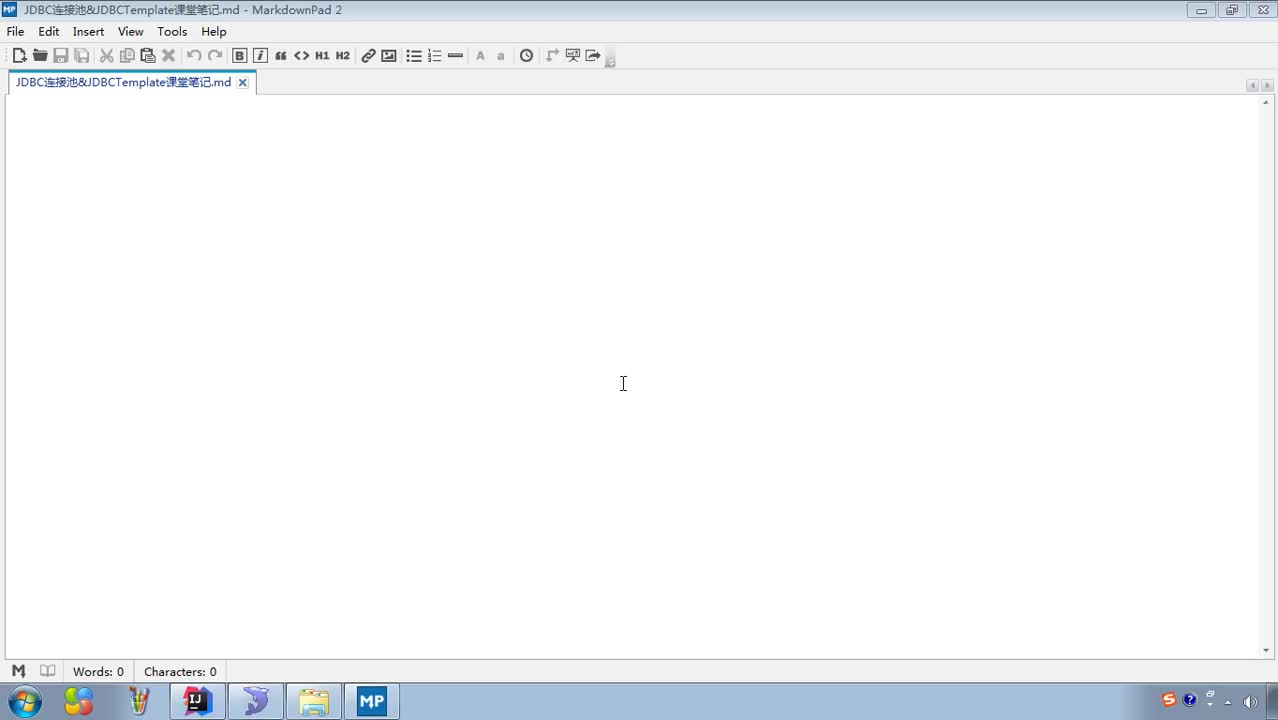Click the Save All toolbar icon
The image size is (1278, 720).
point(82,56)
